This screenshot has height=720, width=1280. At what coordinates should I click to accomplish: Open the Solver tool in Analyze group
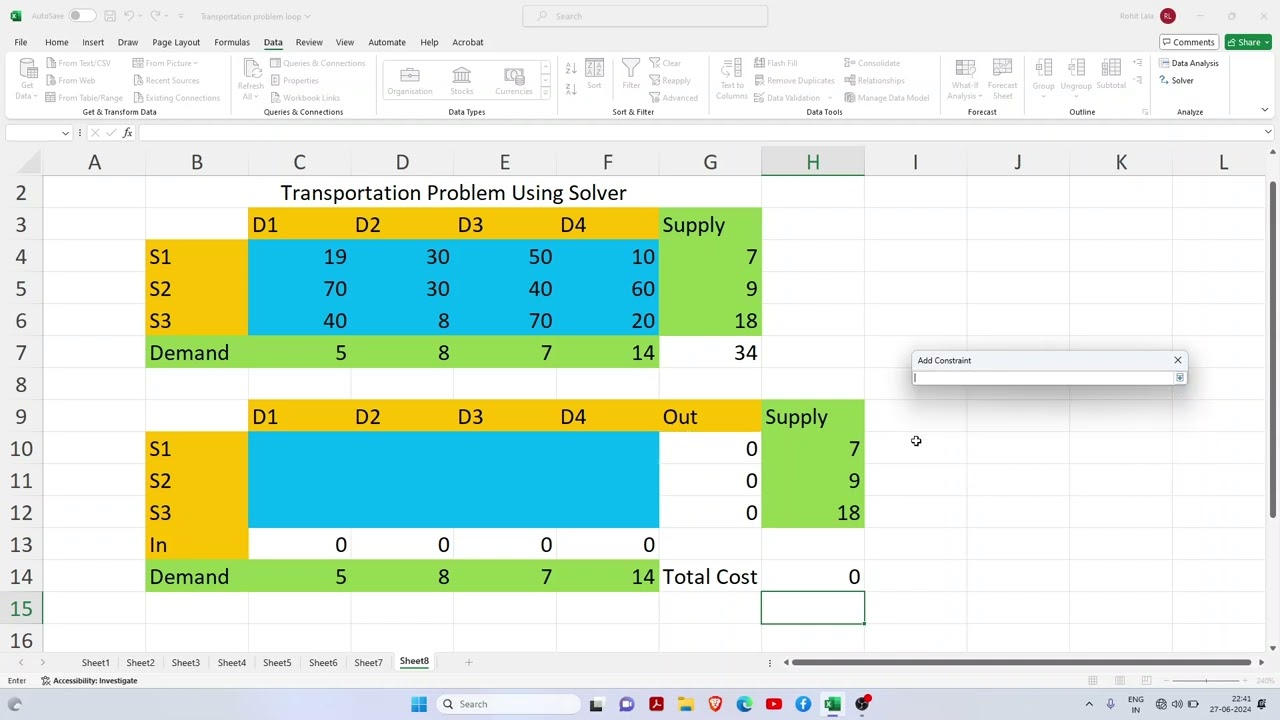pos(1176,80)
